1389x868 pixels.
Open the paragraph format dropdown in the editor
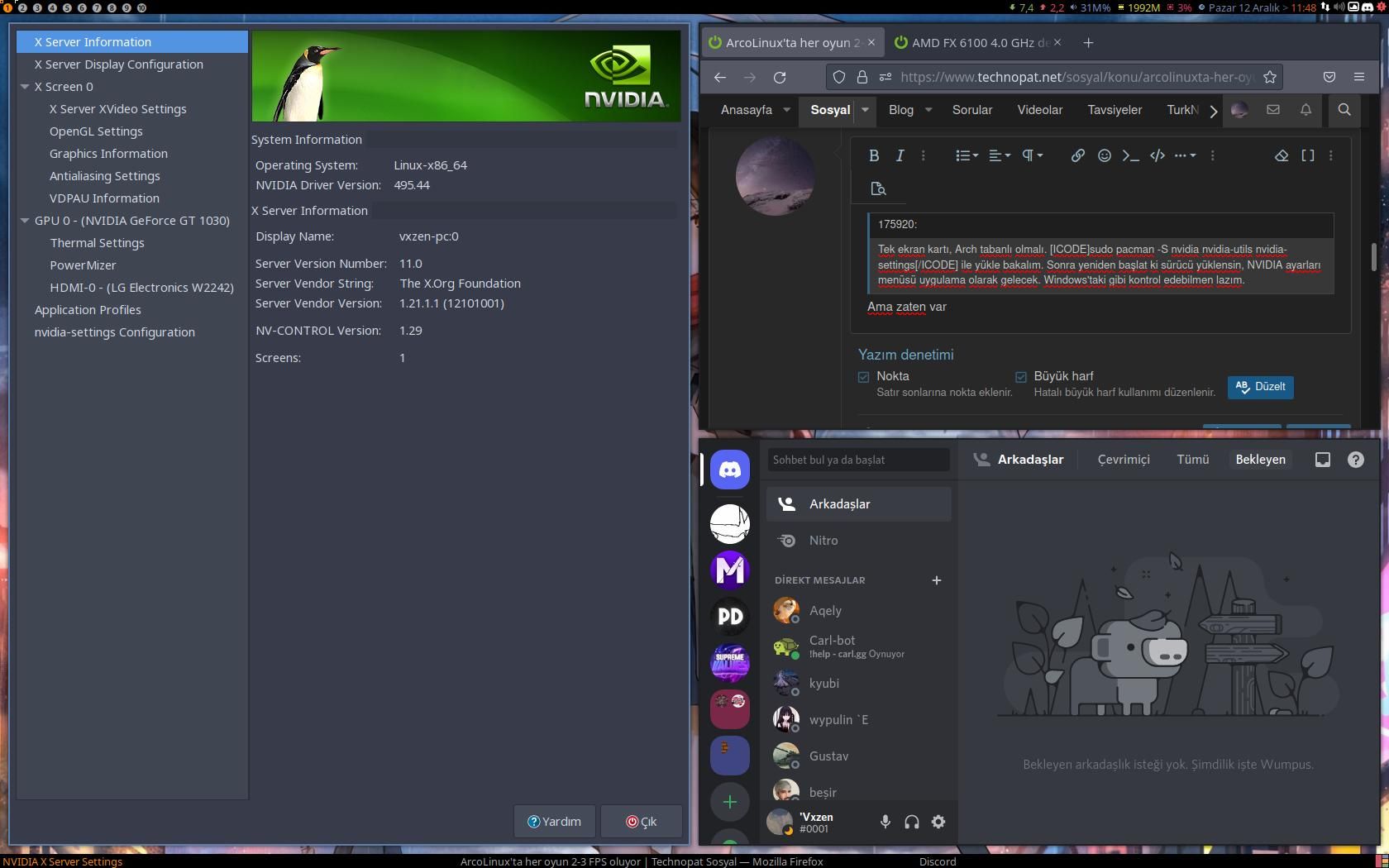tap(1033, 155)
